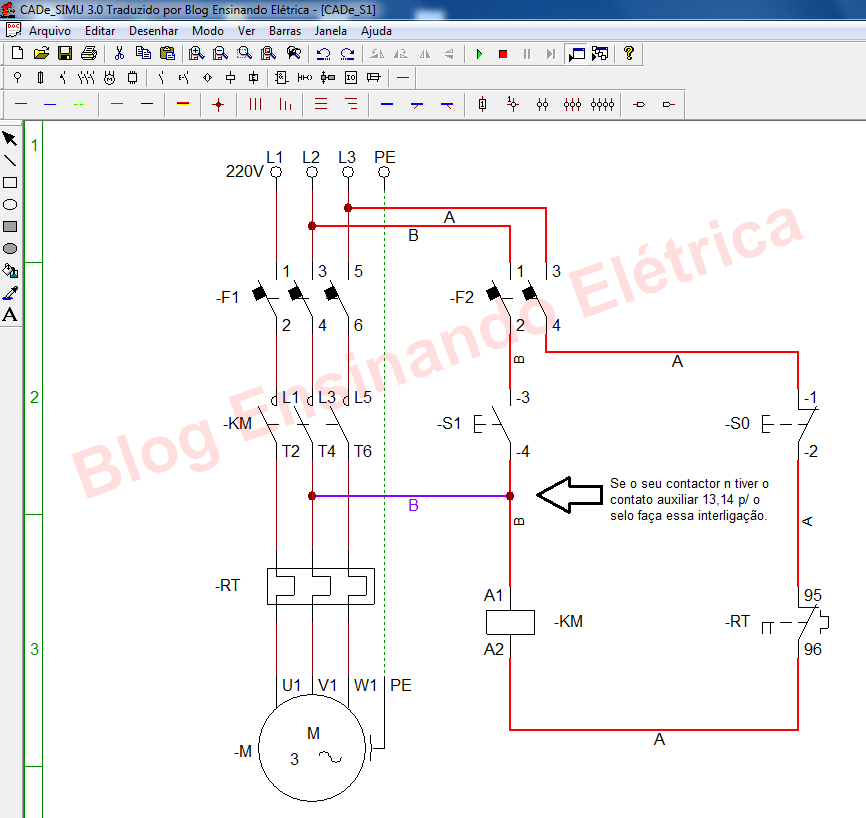This screenshot has height=818, width=866.
Task: Start the simulation with the green play button
Action: coord(480,54)
